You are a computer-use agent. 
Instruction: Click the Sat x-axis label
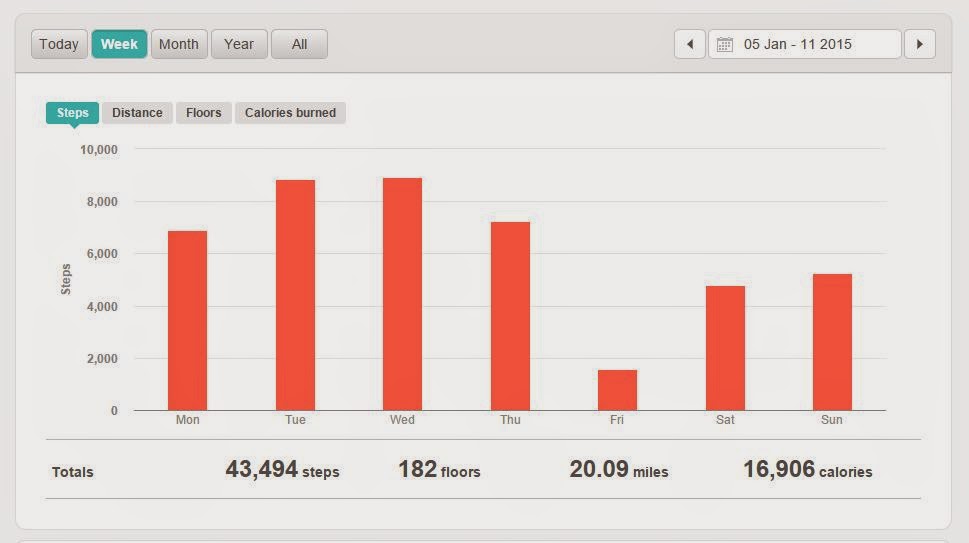click(x=725, y=419)
